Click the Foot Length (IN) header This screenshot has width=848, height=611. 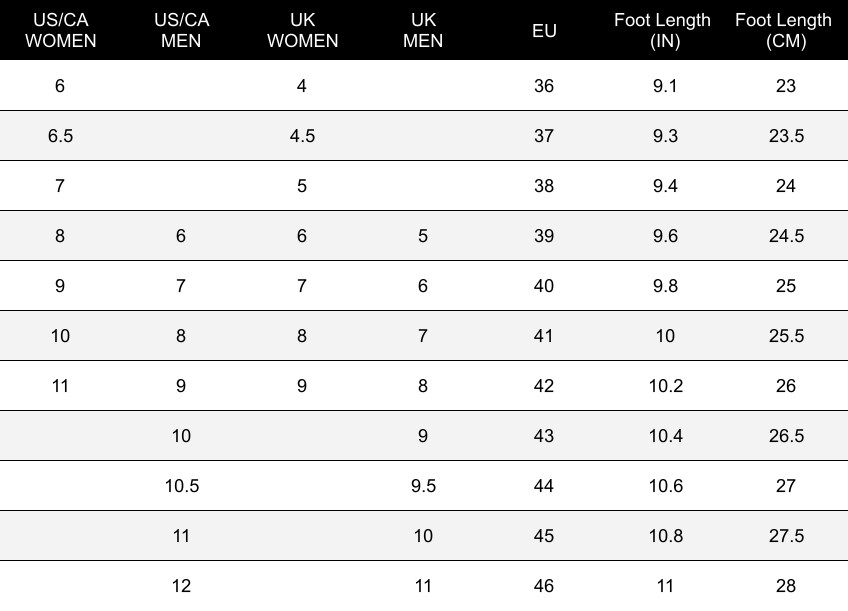[x=665, y=30]
